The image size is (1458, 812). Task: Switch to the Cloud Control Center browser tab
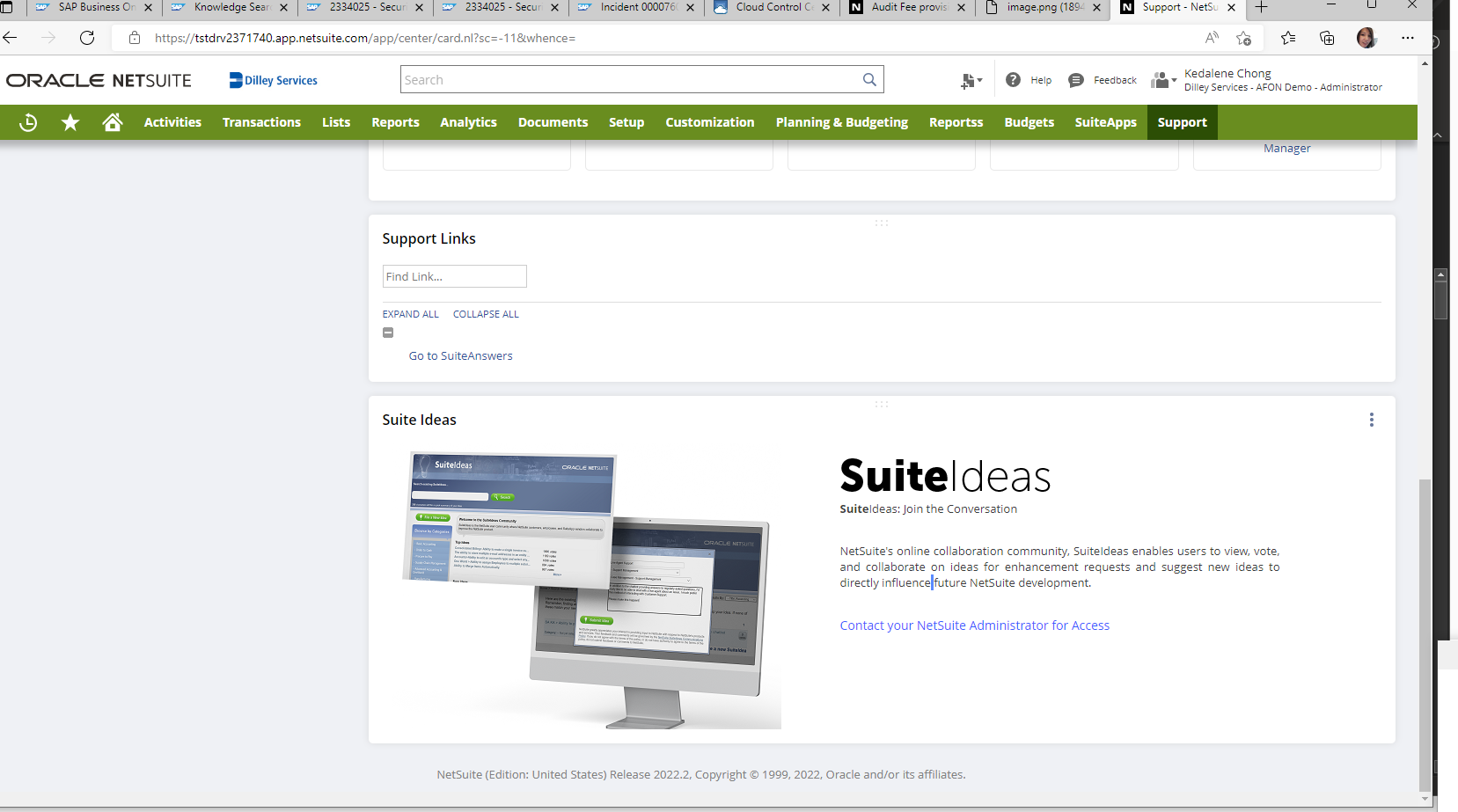(x=769, y=8)
